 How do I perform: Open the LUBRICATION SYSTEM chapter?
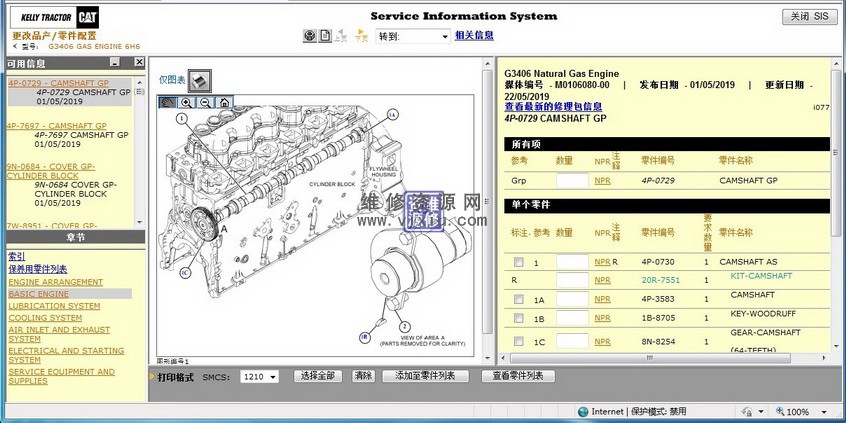pyautogui.click(x=54, y=306)
